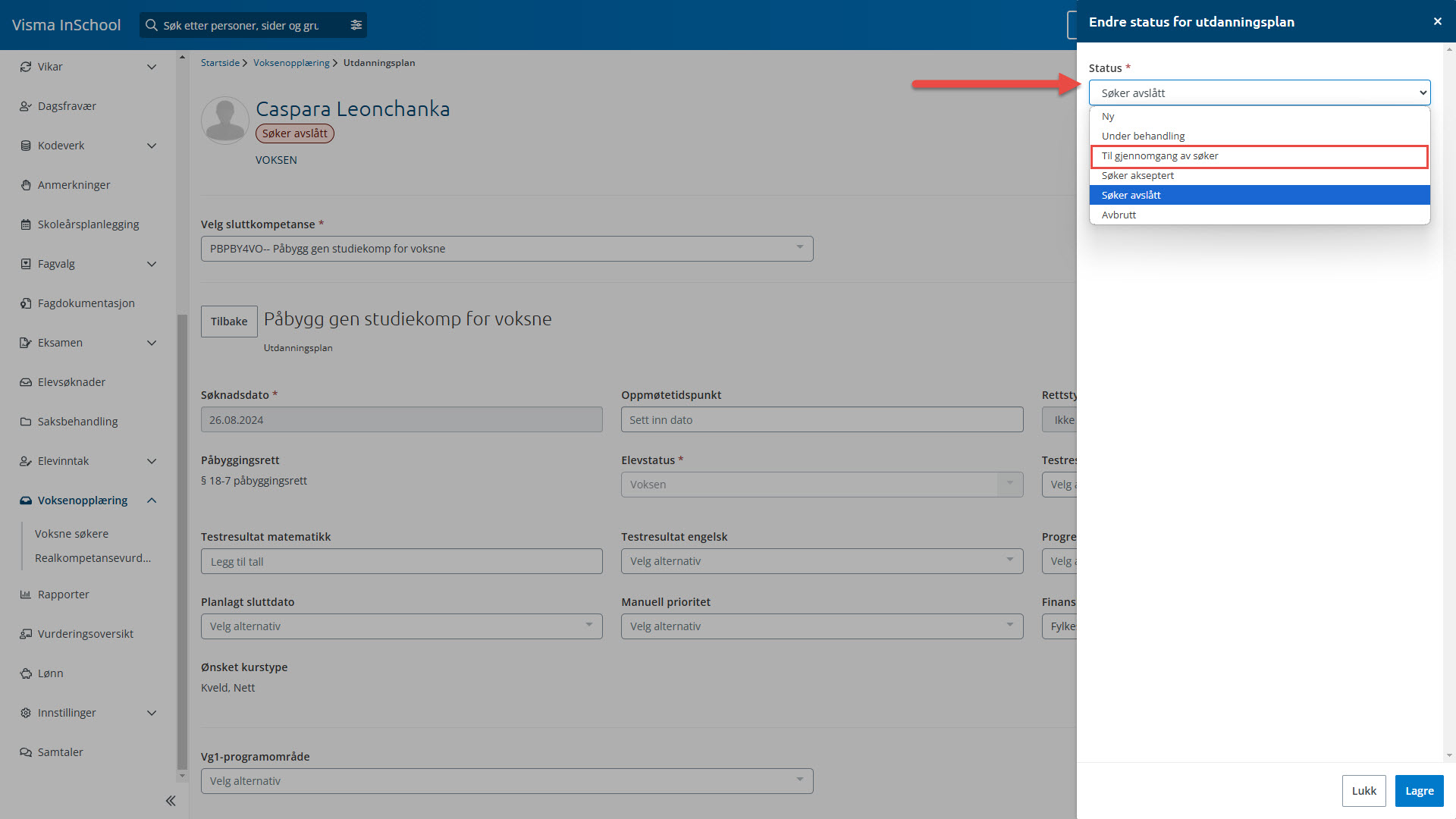
Task: Click the sidebar vertical scrollbar
Action: pyautogui.click(x=181, y=542)
